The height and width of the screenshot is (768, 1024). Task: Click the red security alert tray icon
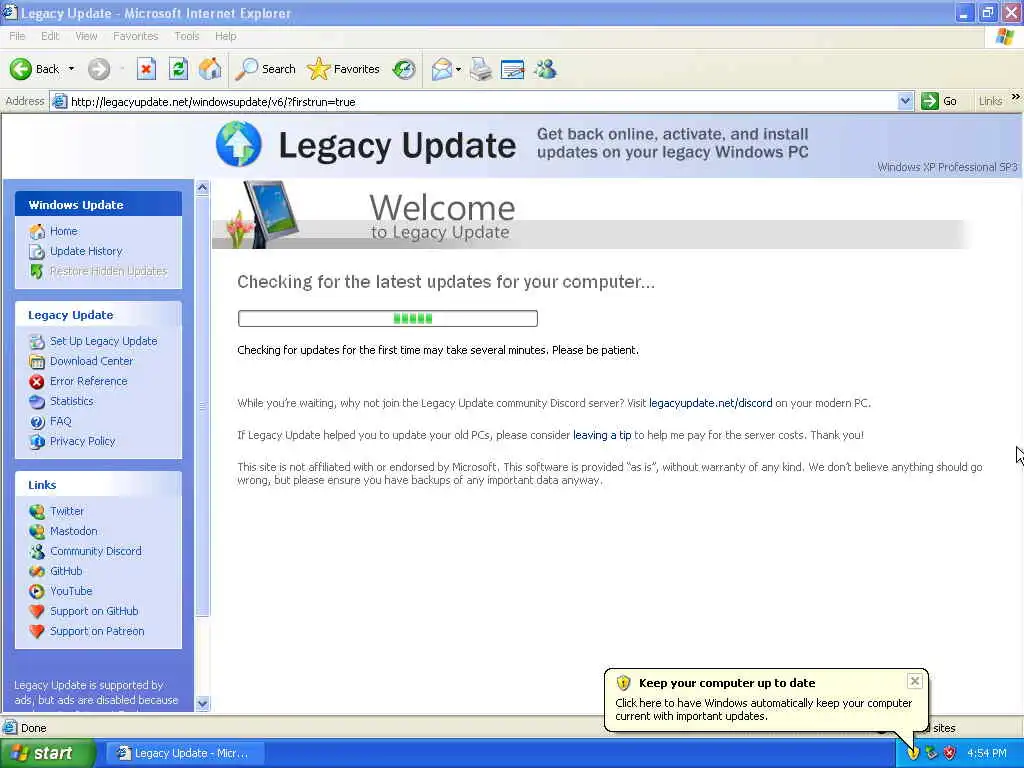click(x=950, y=753)
